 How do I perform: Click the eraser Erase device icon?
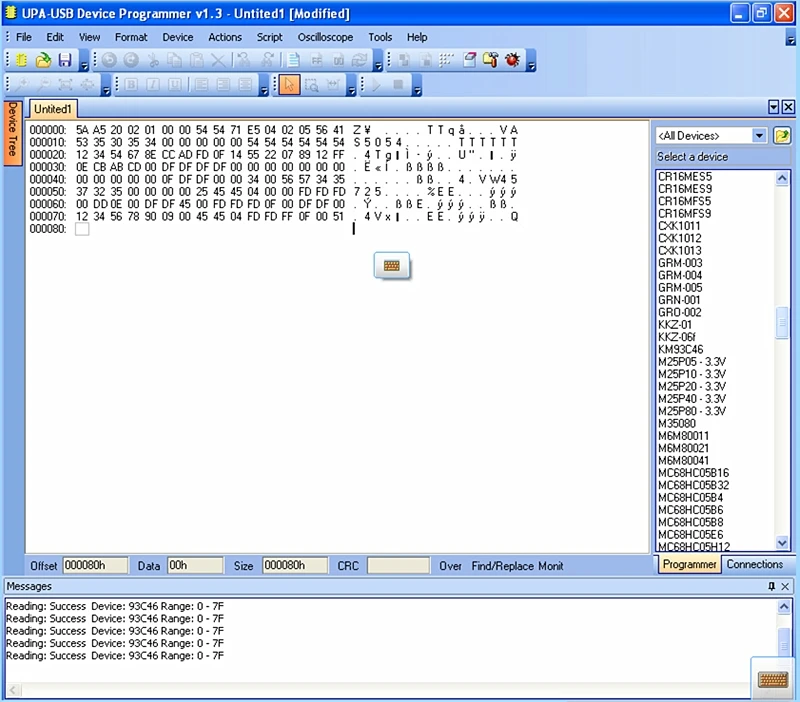coord(469,60)
